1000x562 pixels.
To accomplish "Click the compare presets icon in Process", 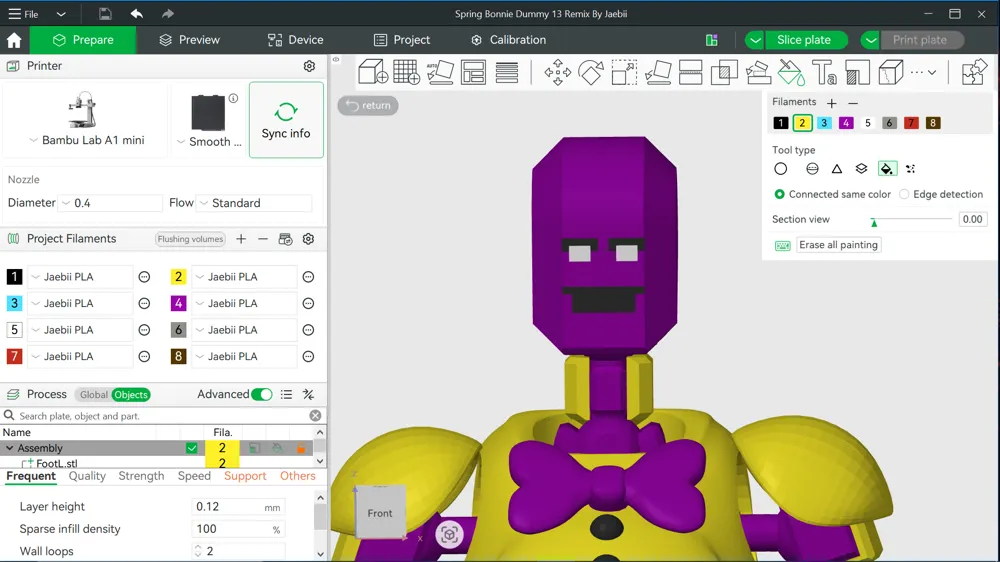I will point(309,394).
